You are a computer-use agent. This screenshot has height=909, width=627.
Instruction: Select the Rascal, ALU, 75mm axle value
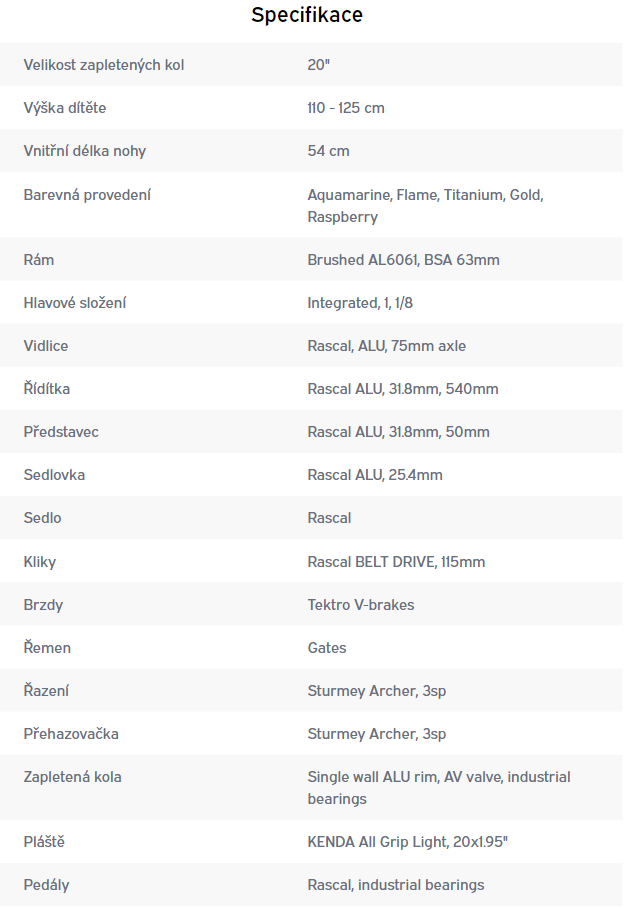click(387, 346)
